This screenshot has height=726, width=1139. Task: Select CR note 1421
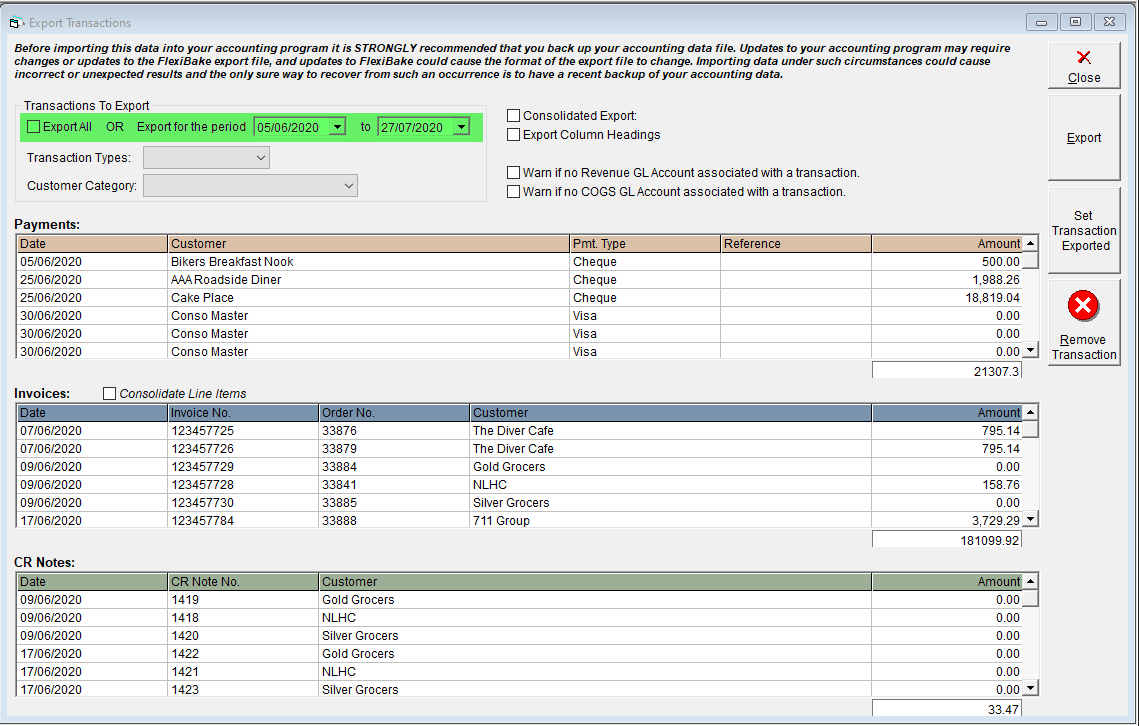click(519, 672)
